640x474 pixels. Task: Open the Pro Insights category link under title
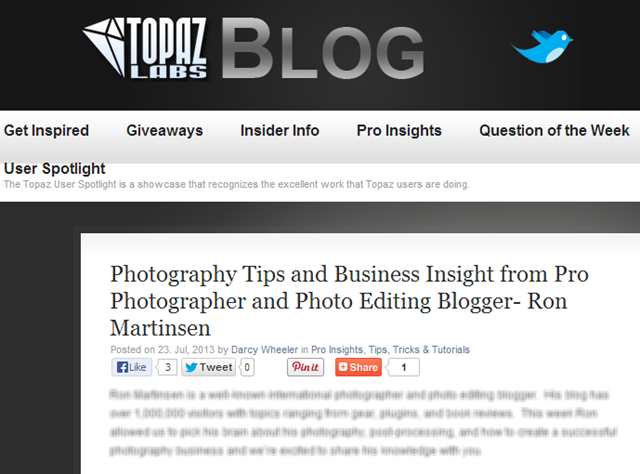pyautogui.click(x=337, y=350)
